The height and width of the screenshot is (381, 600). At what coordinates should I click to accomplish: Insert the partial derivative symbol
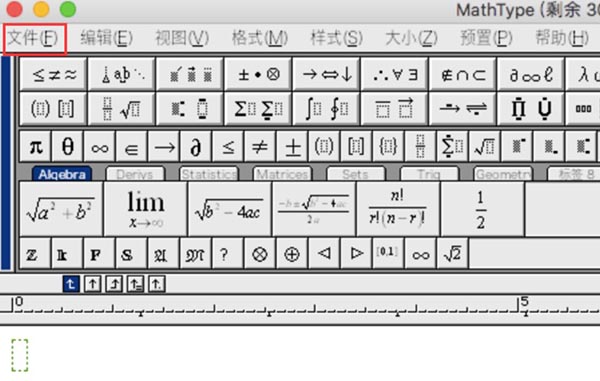196,147
